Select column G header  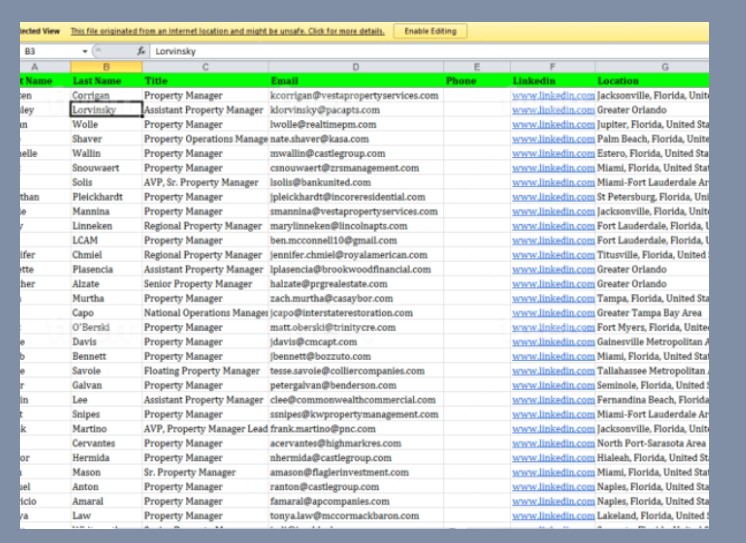652,67
